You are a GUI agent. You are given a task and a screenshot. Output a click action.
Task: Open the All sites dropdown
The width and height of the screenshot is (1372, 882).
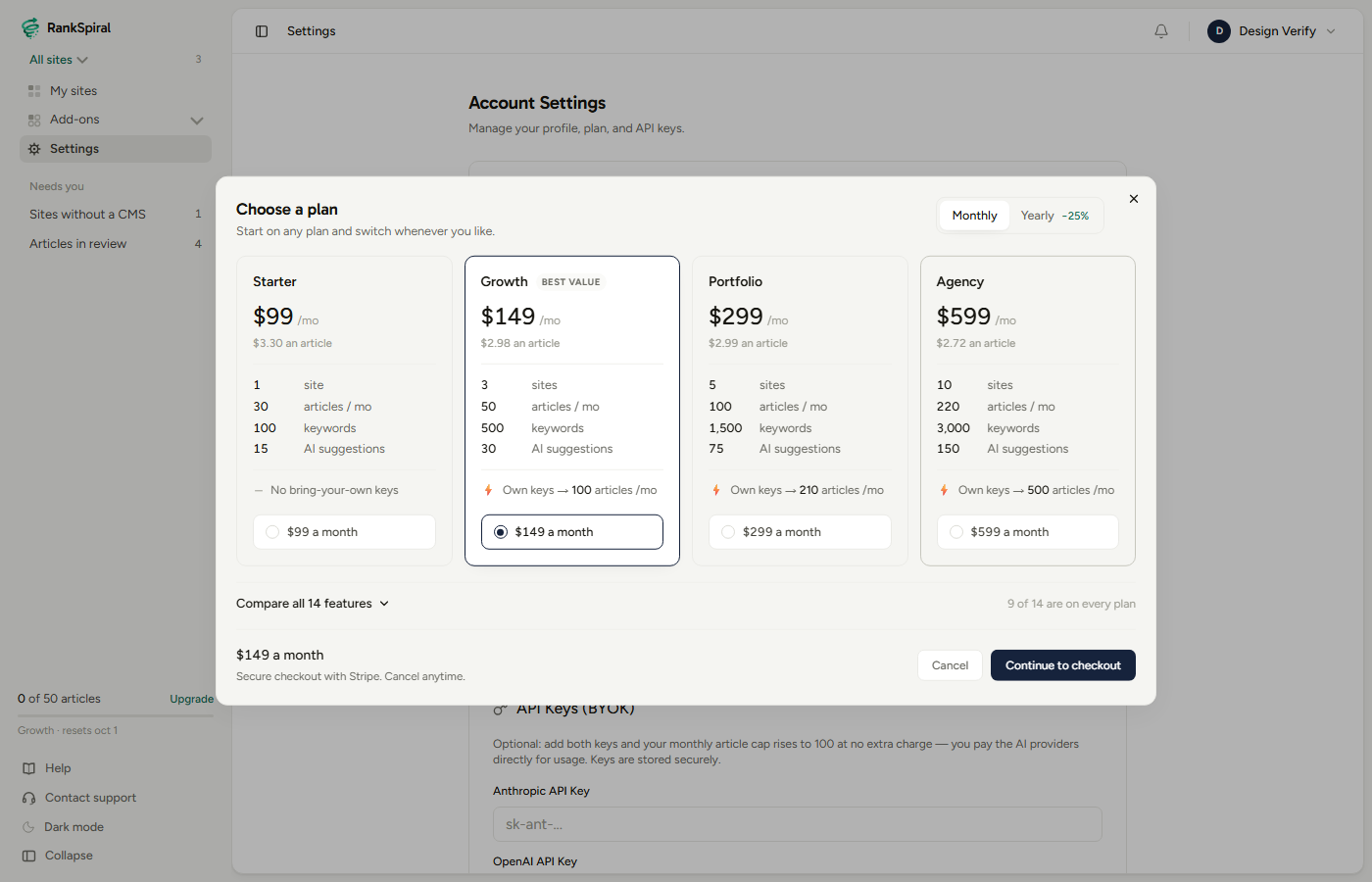59,60
